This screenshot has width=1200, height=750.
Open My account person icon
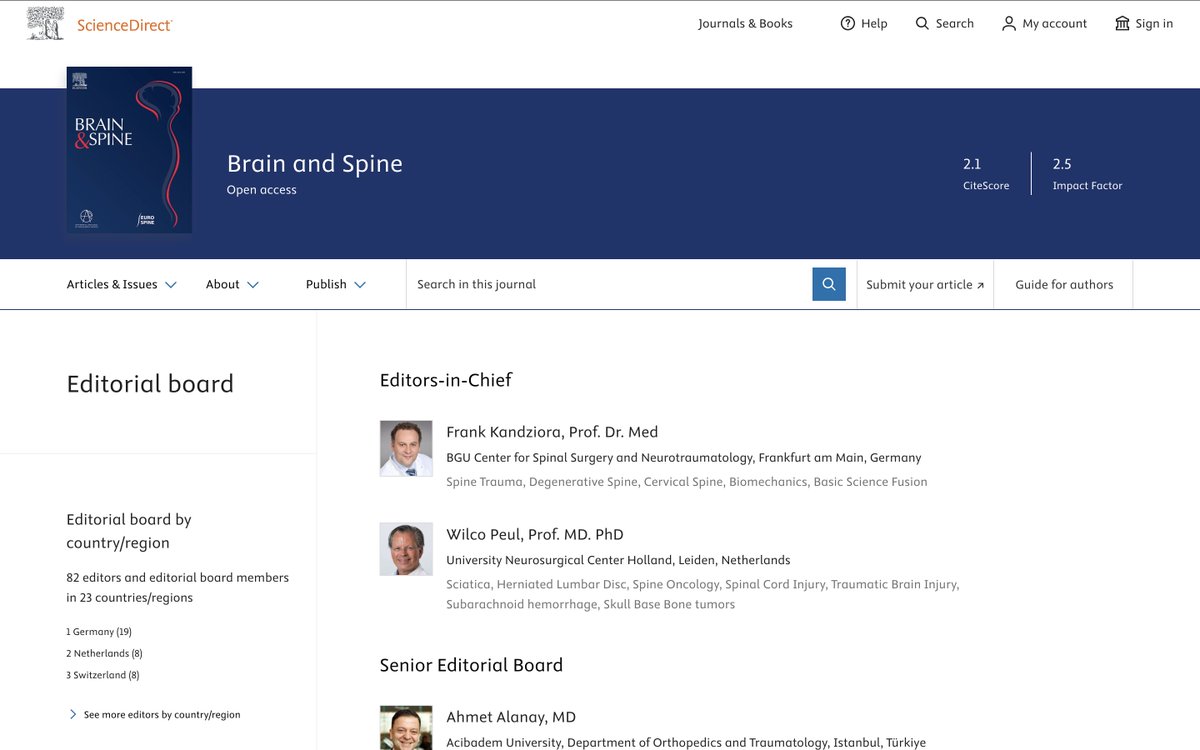point(1009,23)
